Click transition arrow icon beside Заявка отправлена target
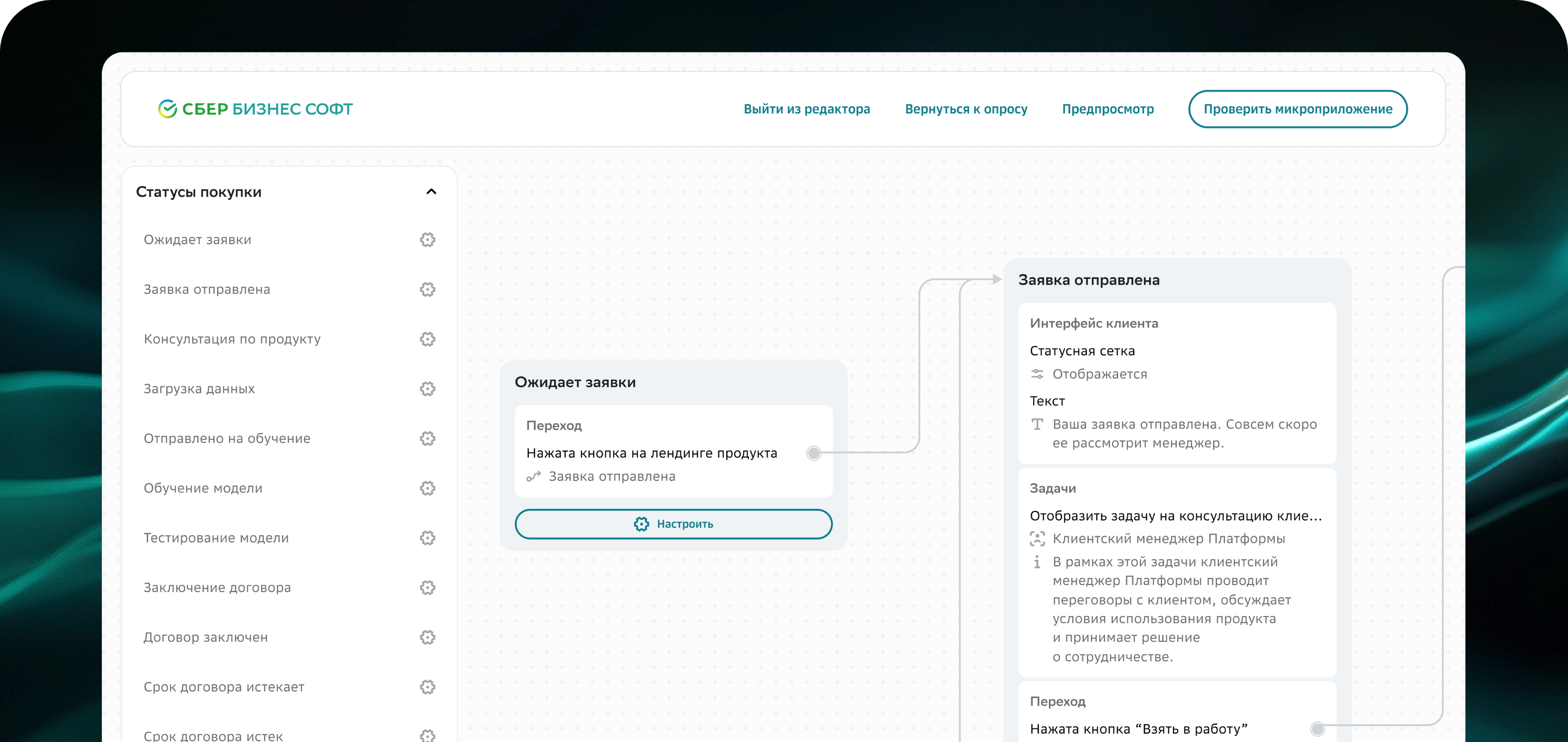This screenshot has width=1568, height=742. [534, 477]
